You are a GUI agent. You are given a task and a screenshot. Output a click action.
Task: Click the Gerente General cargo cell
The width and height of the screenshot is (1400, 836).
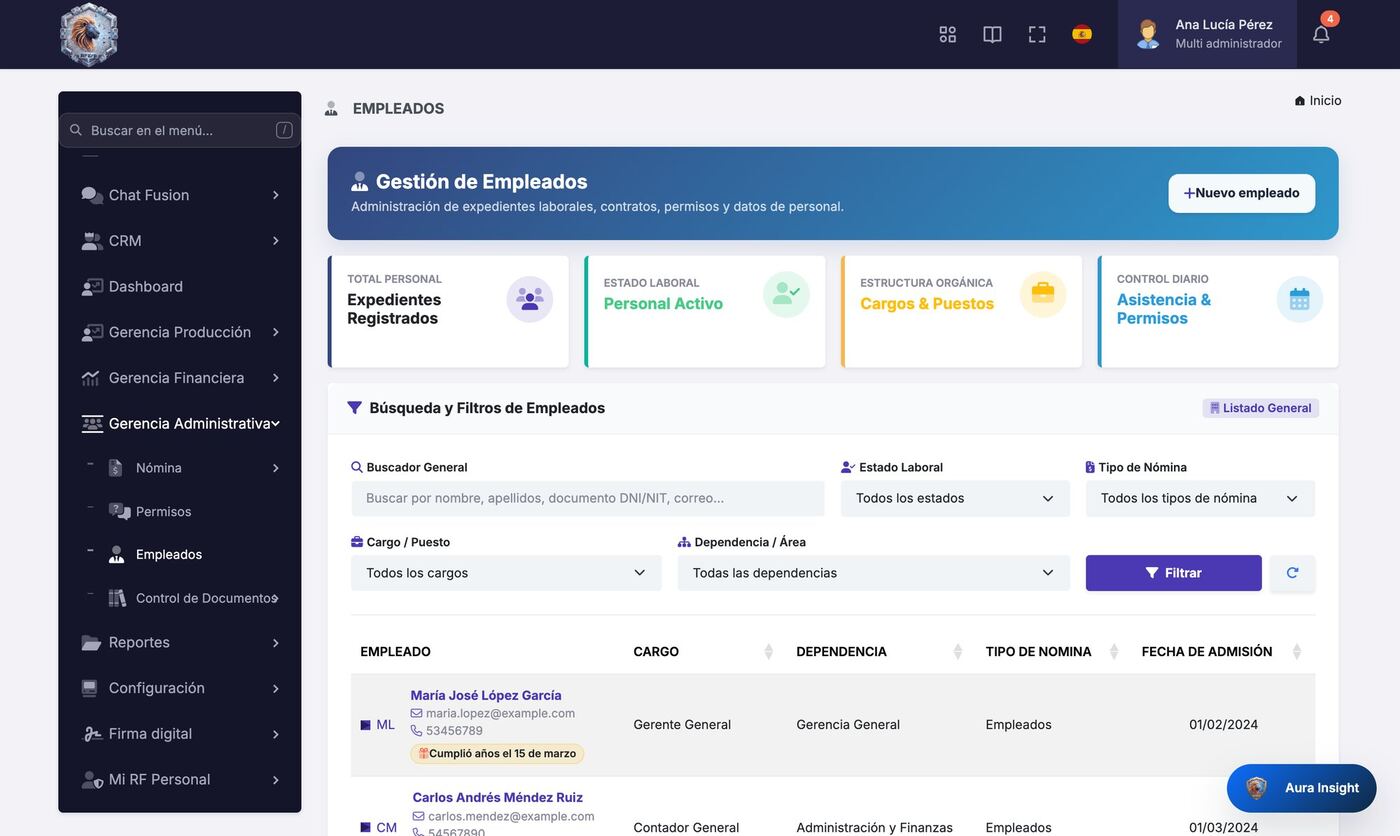682,725
